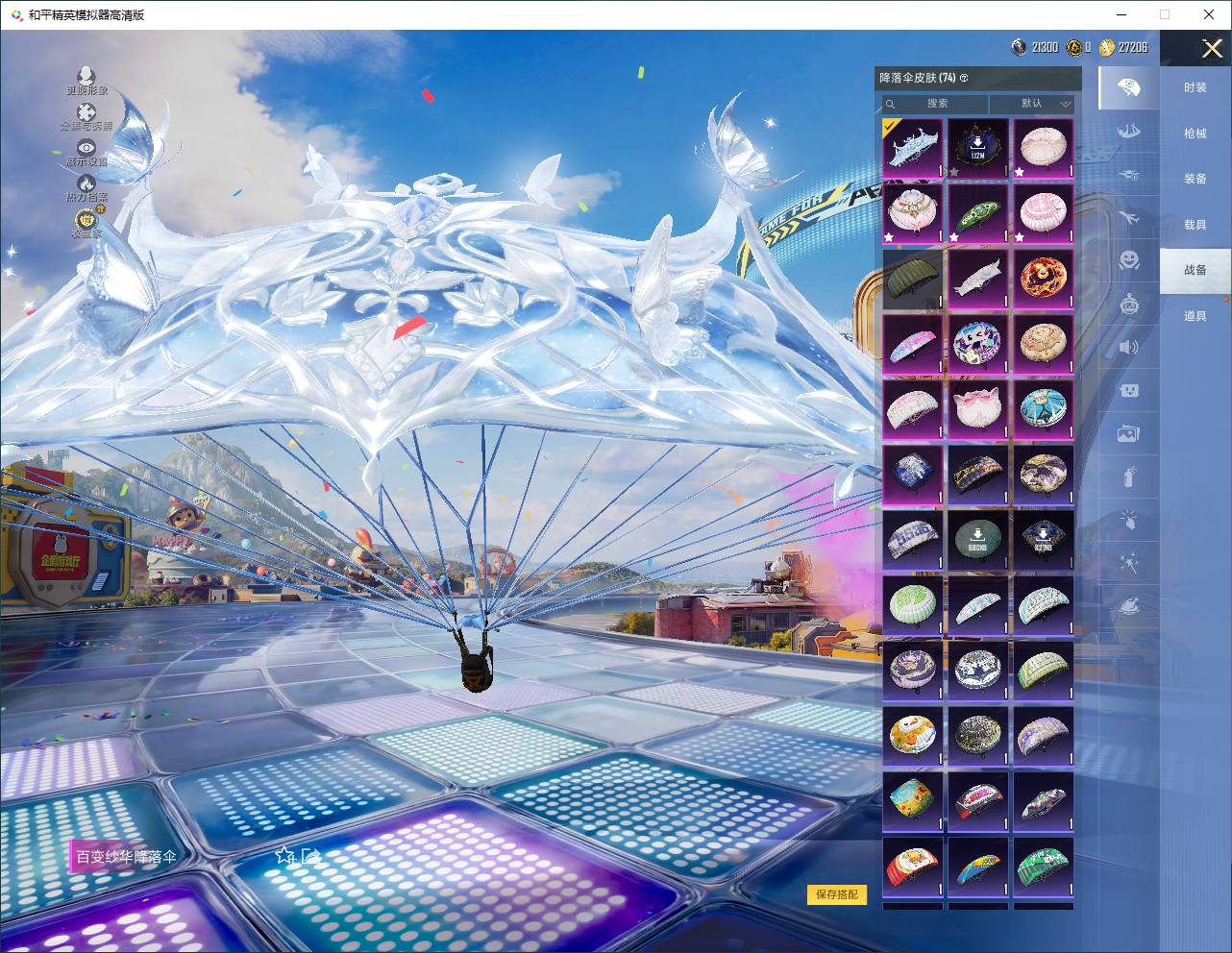
Task: Select the pink-blue pastel glider parachute
Action: coord(913,345)
